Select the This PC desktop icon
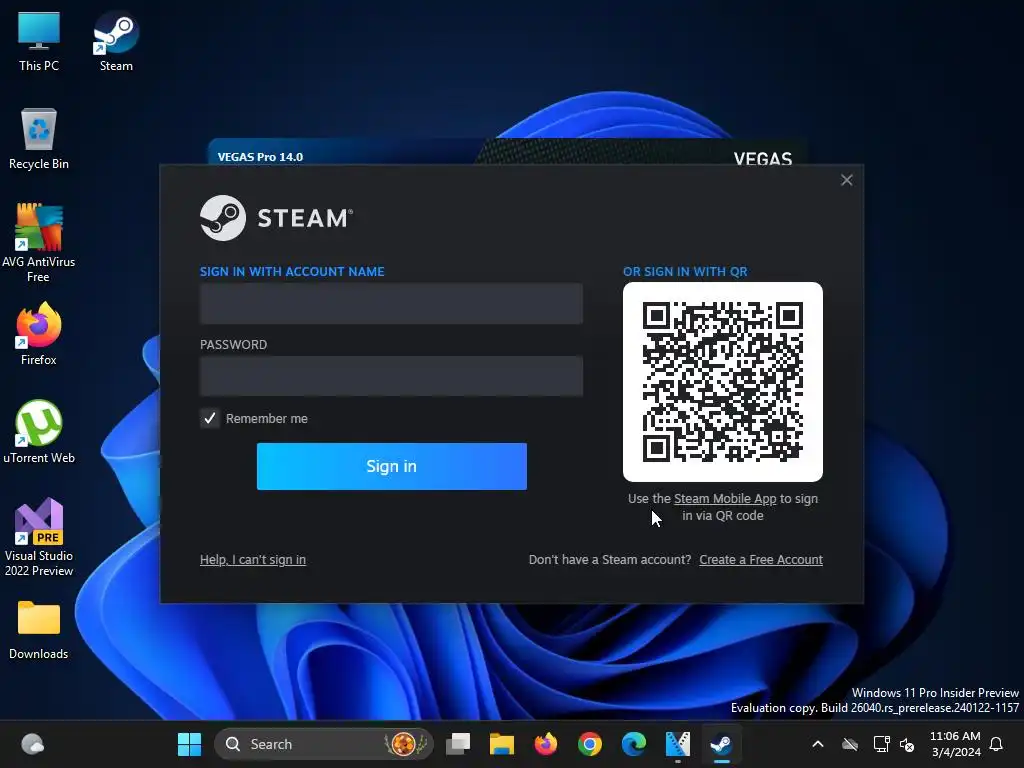The height and width of the screenshot is (768, 1024). tap(39, 40)
